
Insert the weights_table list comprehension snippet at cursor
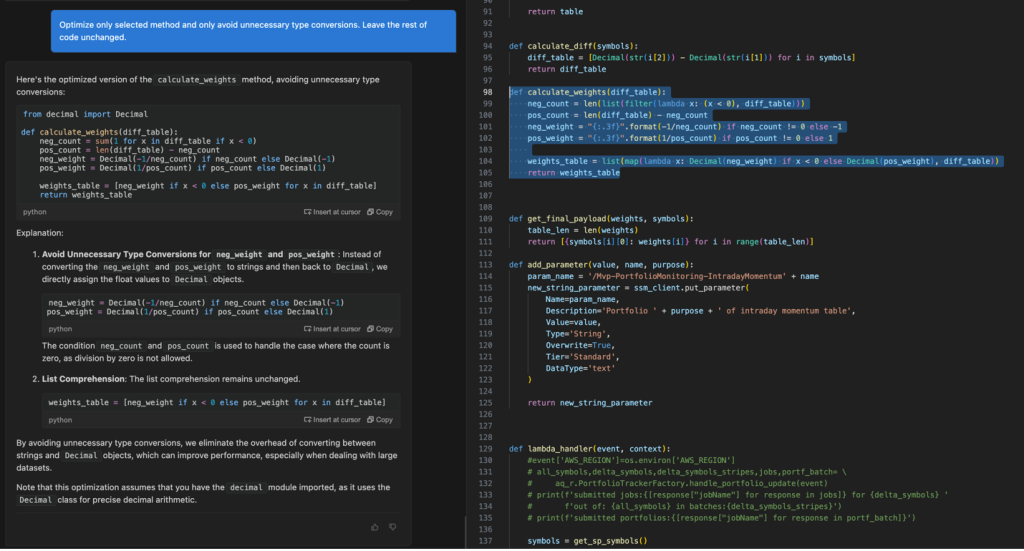point(332,420)
